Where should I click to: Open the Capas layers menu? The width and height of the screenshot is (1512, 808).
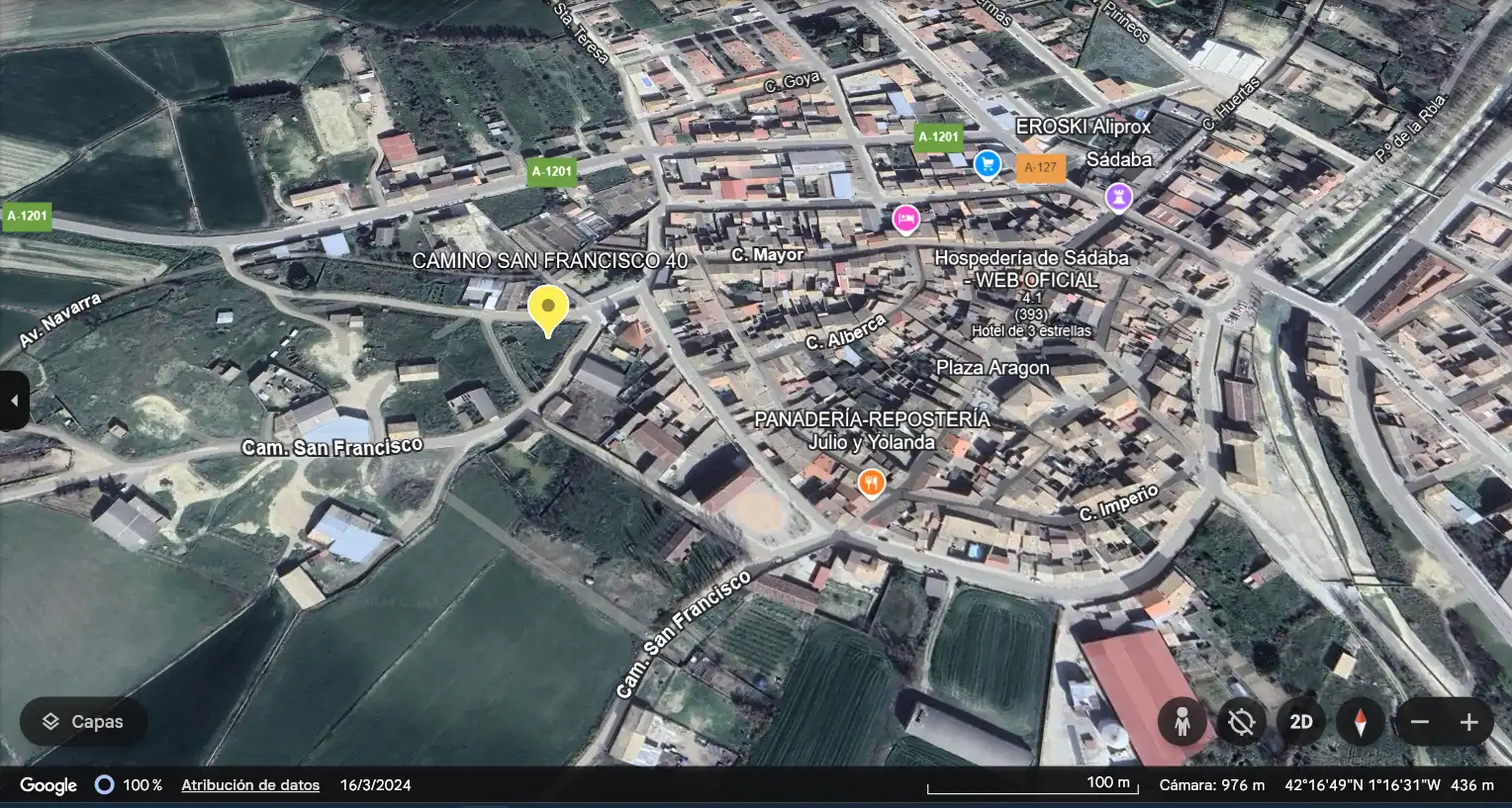point(83,722)
